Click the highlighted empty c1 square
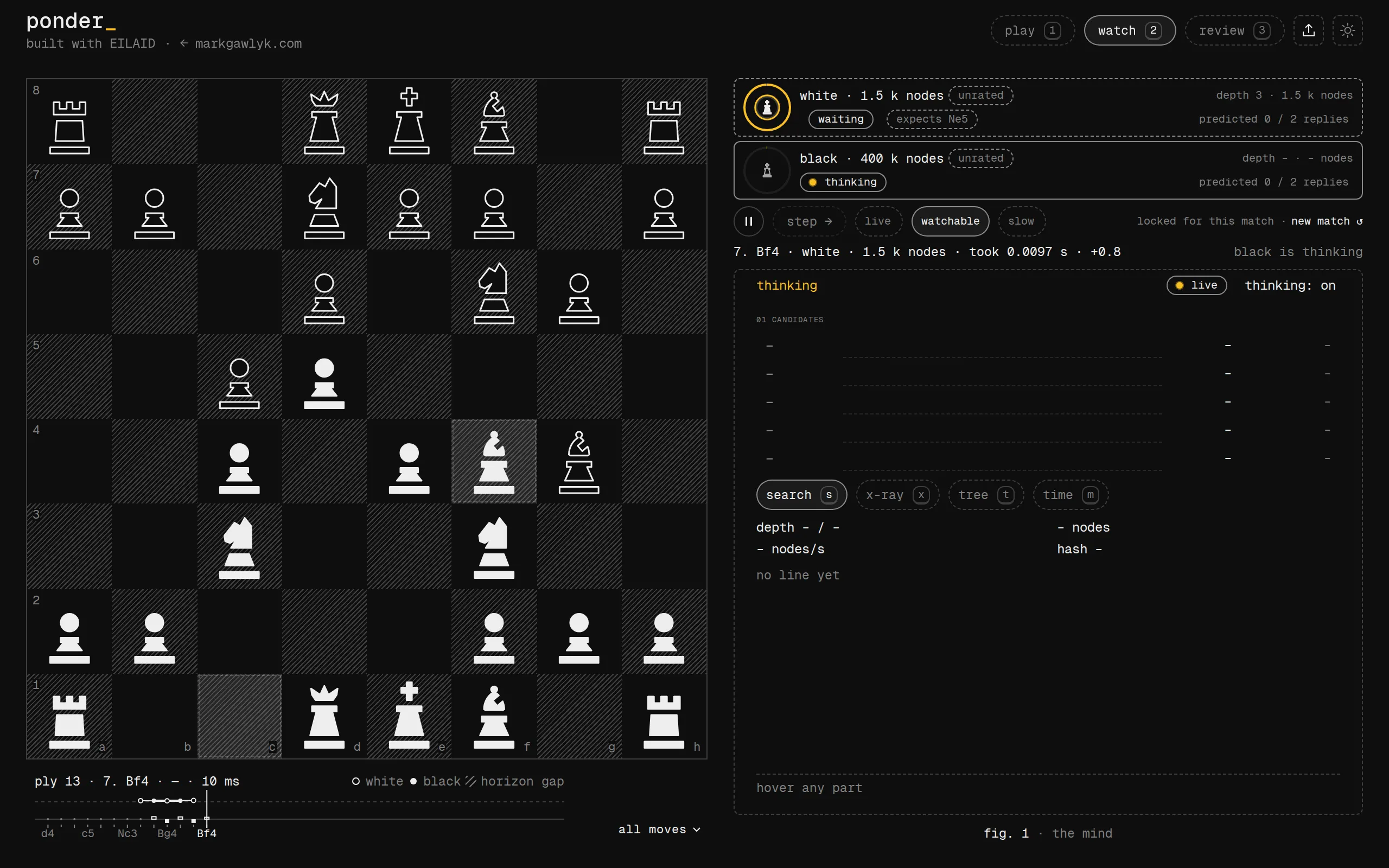Image resolution: width=1389 pixels, height=868 pixels. click(239, 716)
